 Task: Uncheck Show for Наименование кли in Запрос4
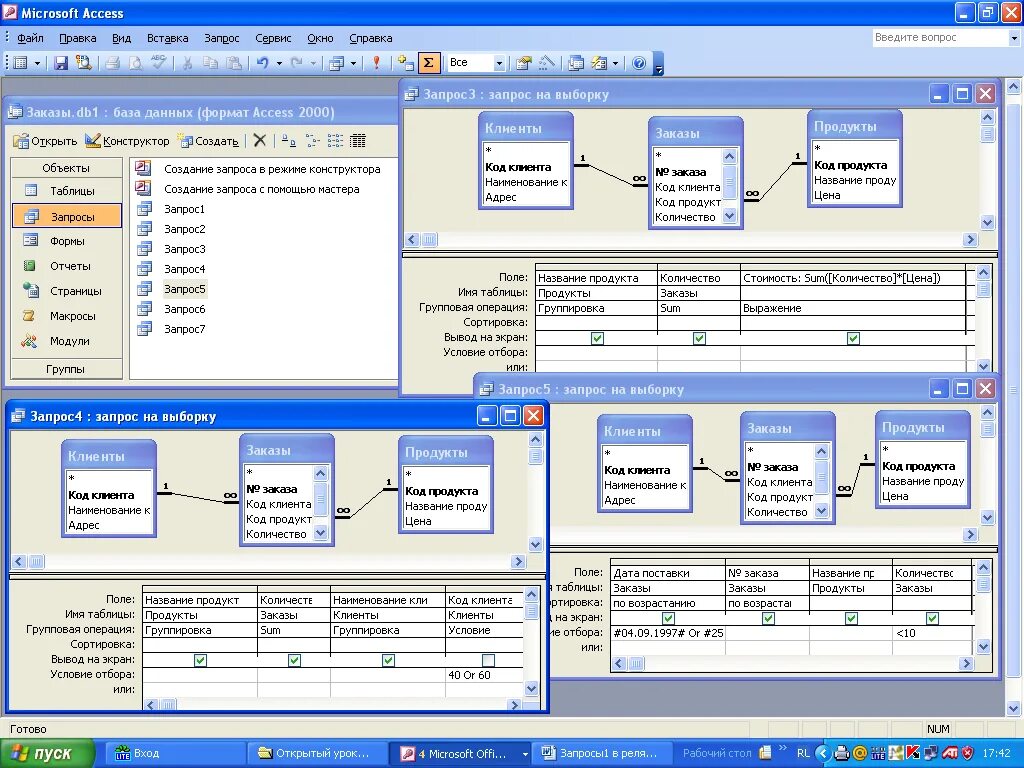(x=388, y=660)
